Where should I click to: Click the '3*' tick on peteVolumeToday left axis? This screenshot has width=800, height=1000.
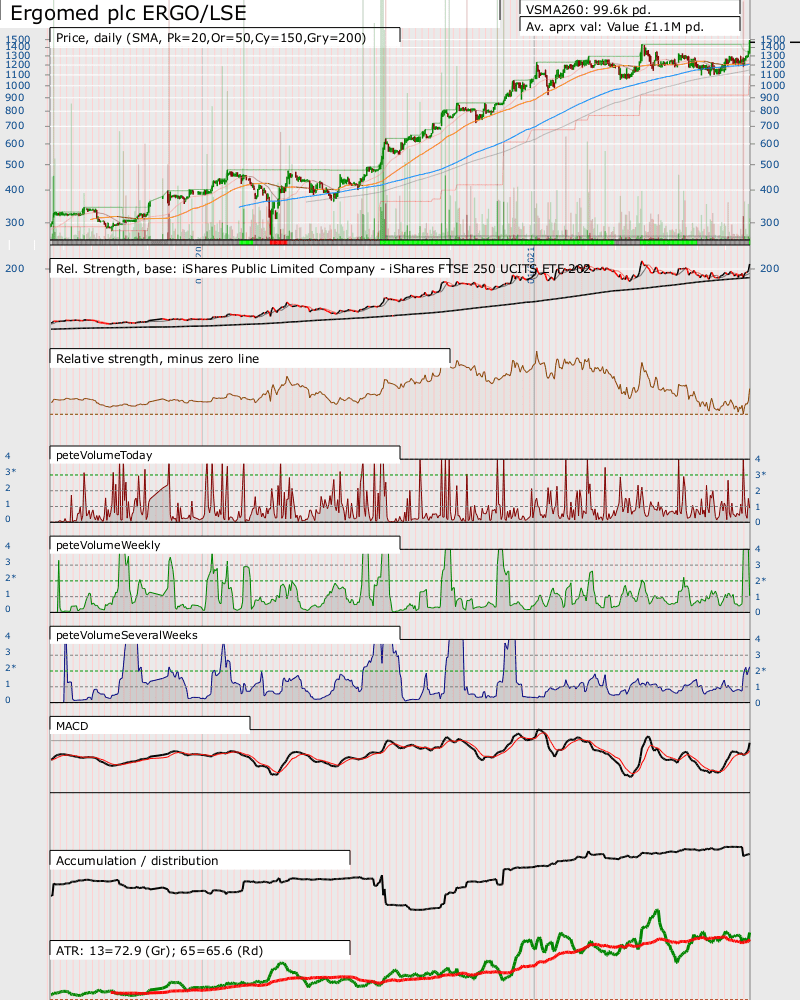tap(10, 471)
